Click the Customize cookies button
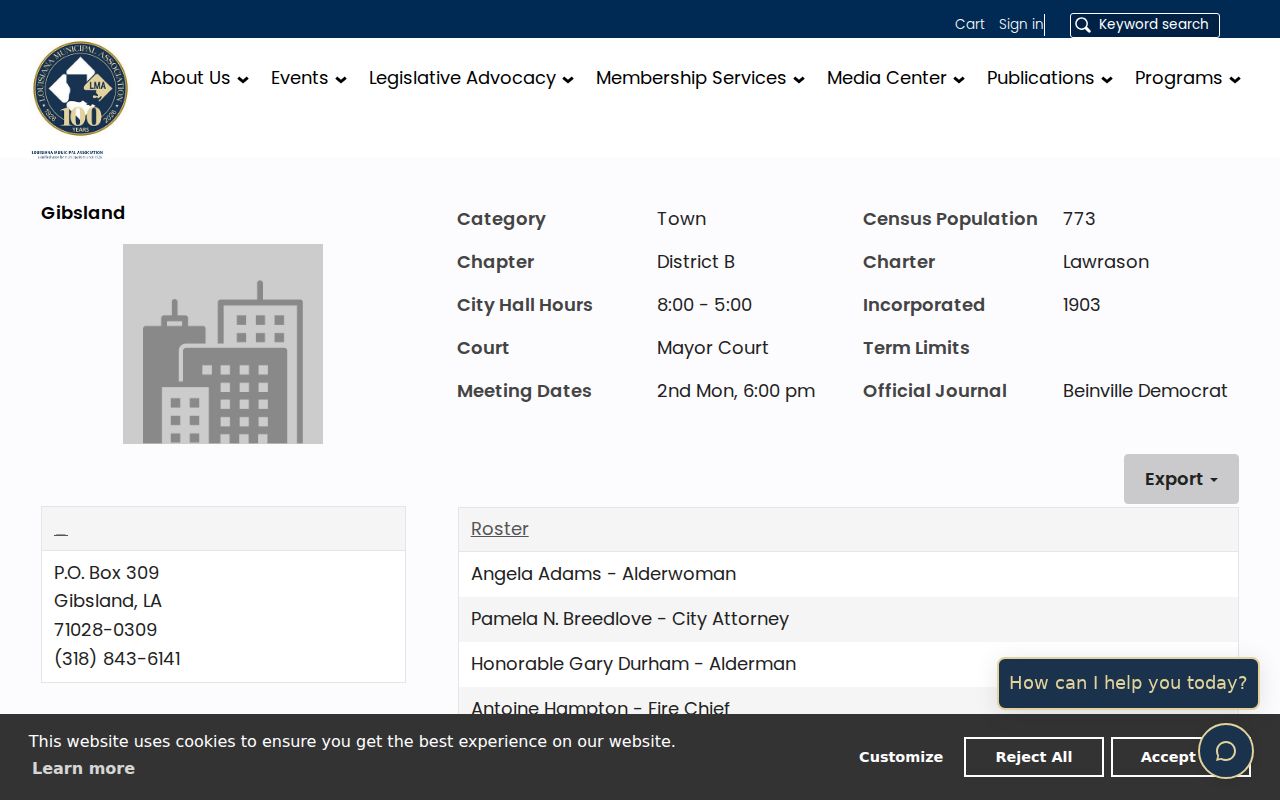Viewport: 1280px width, 800px height. tap(901, 757)
